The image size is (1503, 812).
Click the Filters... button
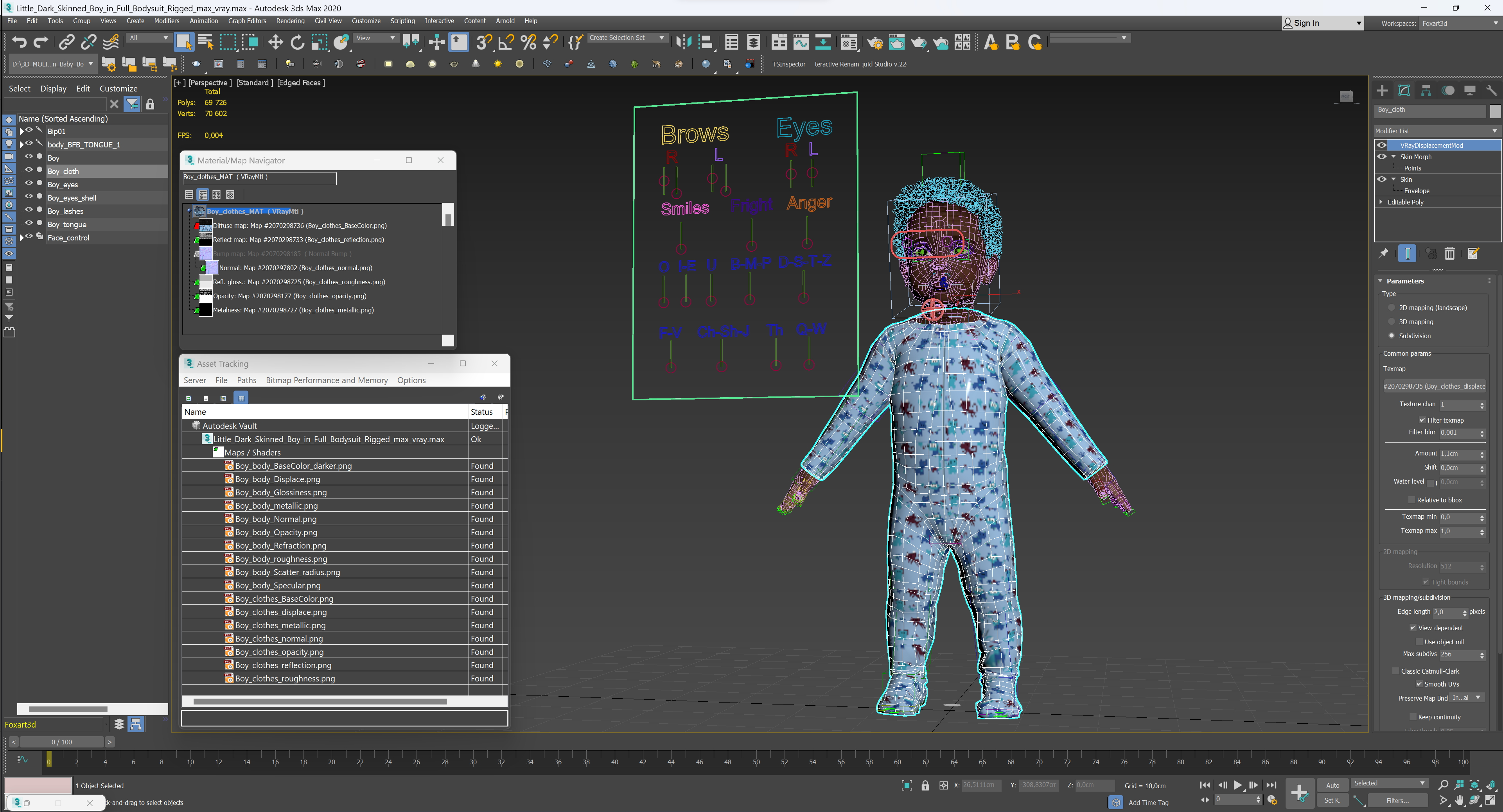tap(1397, 800)
